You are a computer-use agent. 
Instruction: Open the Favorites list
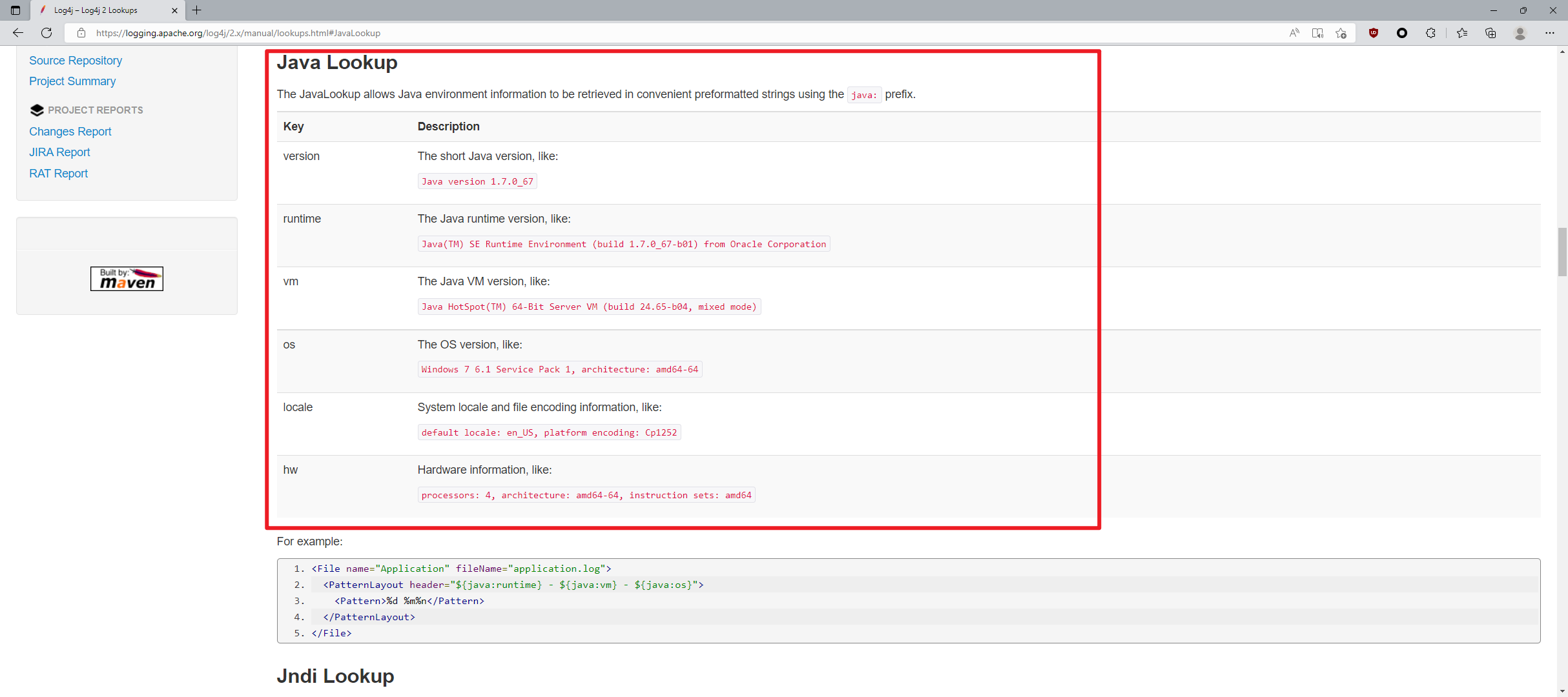(1462, 33)
